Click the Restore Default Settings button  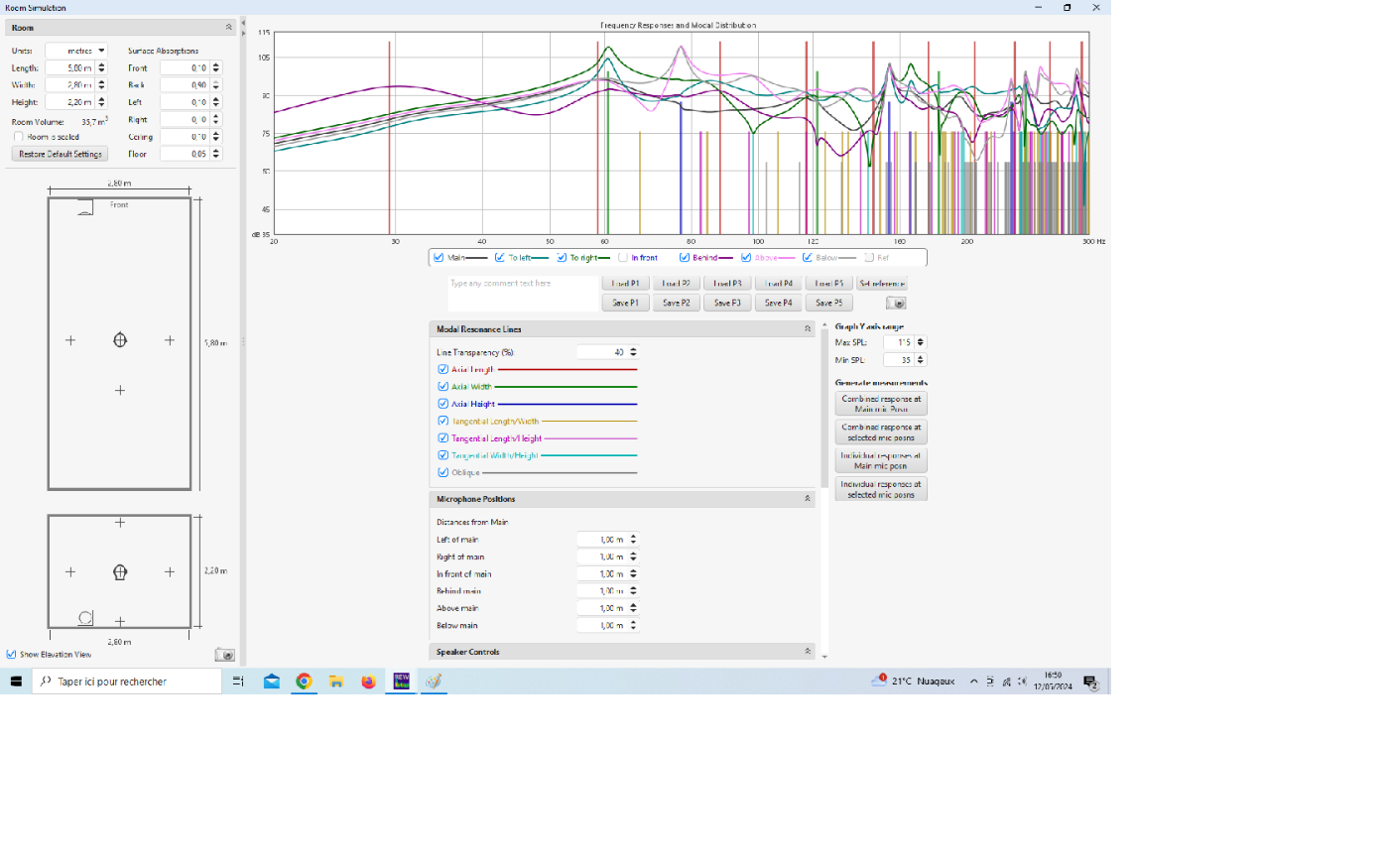[61, 155]
